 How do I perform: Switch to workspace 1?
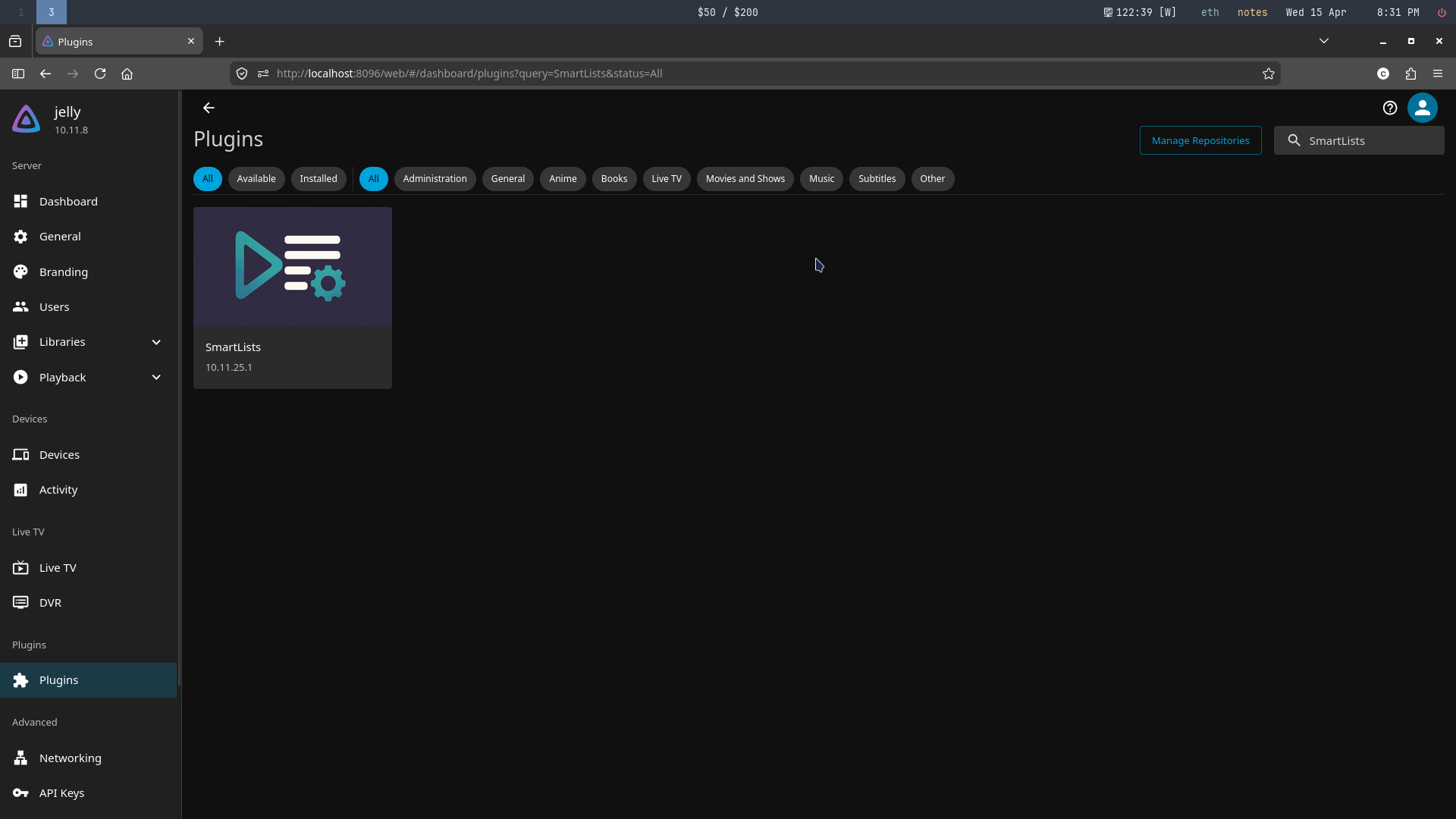pos(21,12)
